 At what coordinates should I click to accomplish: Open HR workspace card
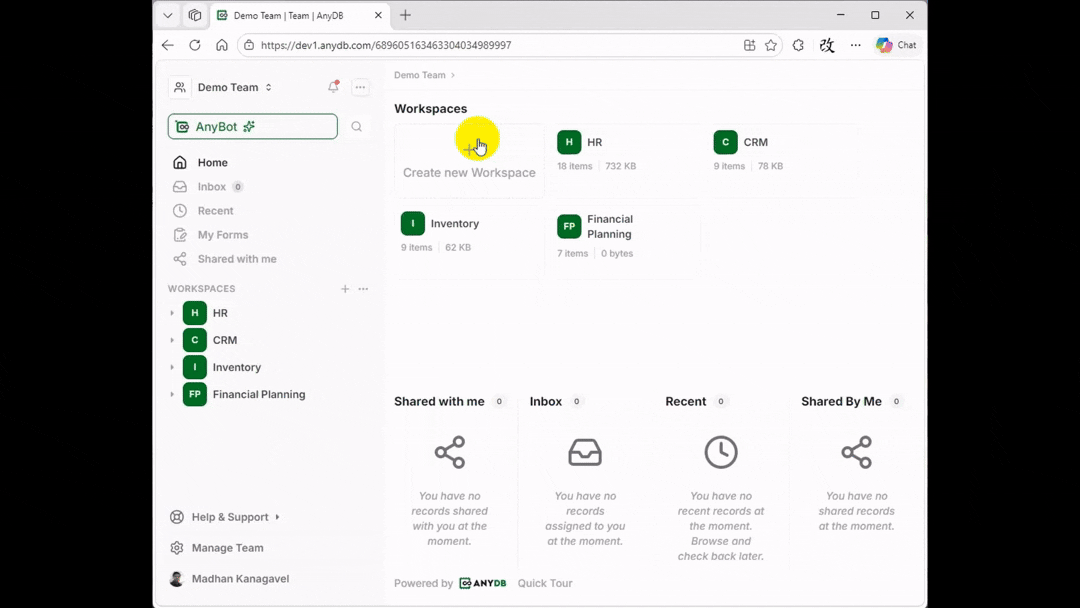(x=625, y=161)
